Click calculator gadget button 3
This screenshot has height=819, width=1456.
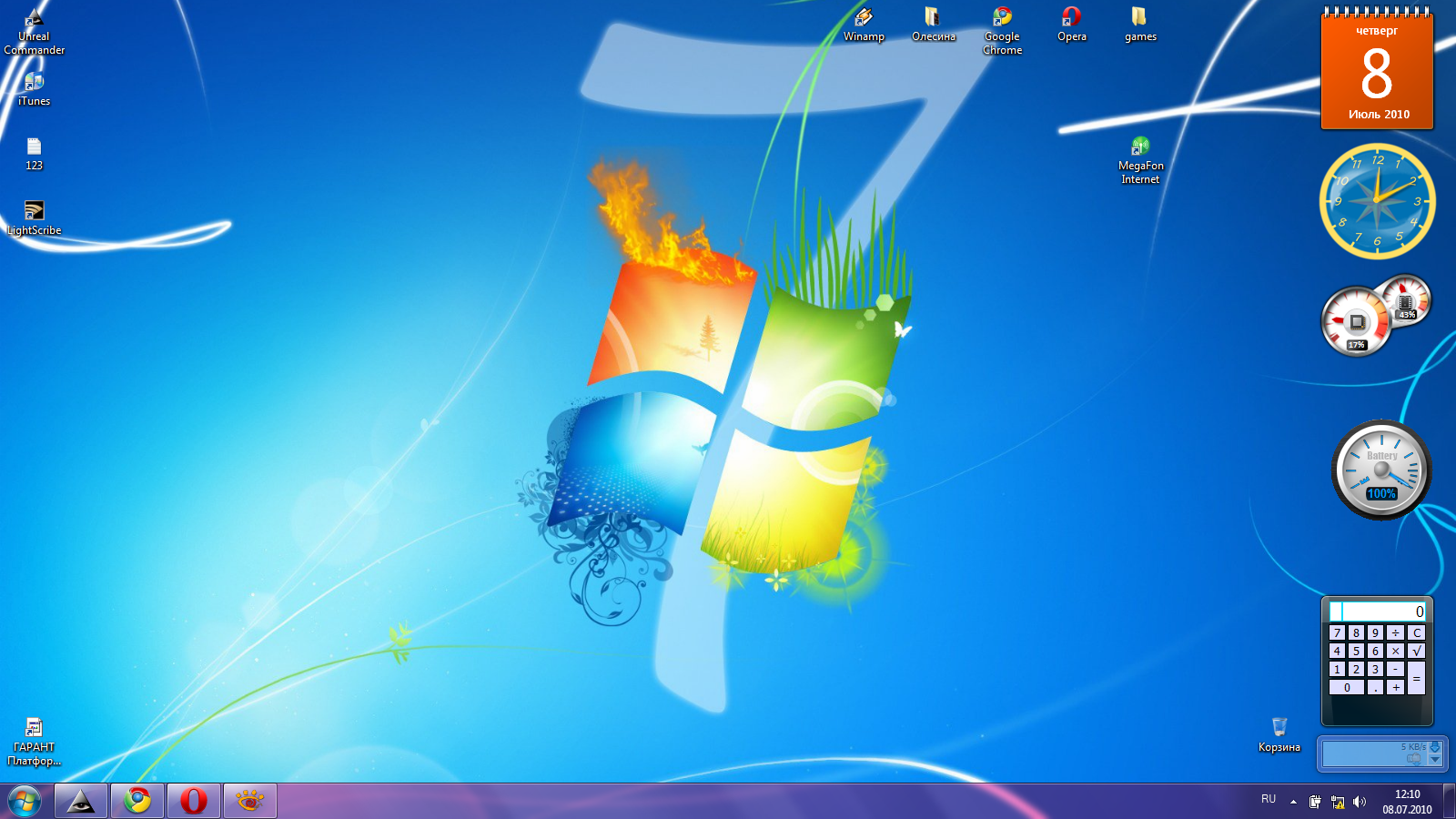1375,669
